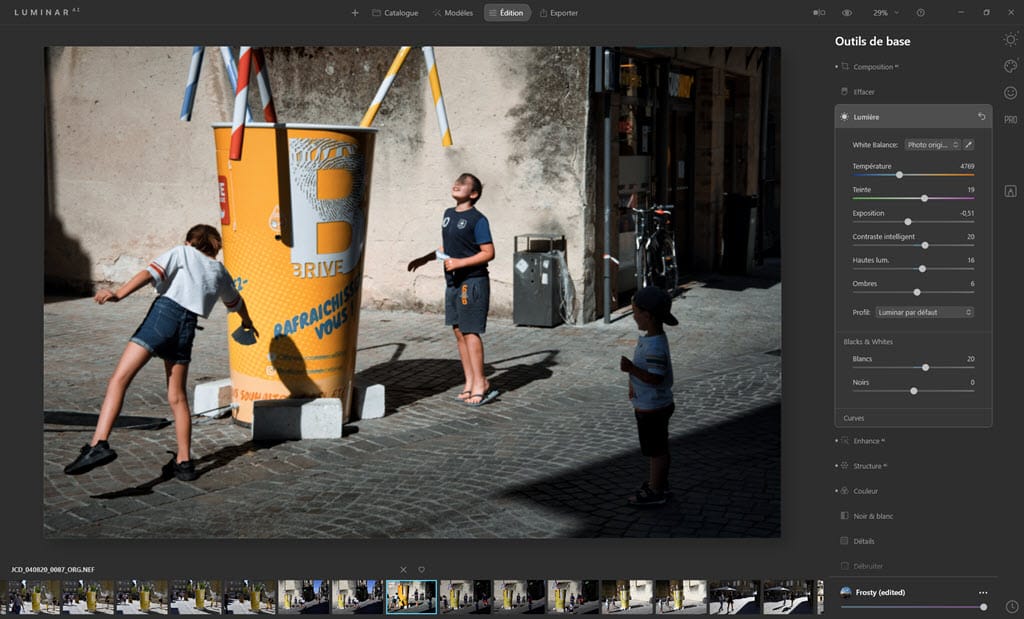Screen dimensions: 1024x619
Task: Click the Structure tool icon
Action: click(x=845, y=466)
